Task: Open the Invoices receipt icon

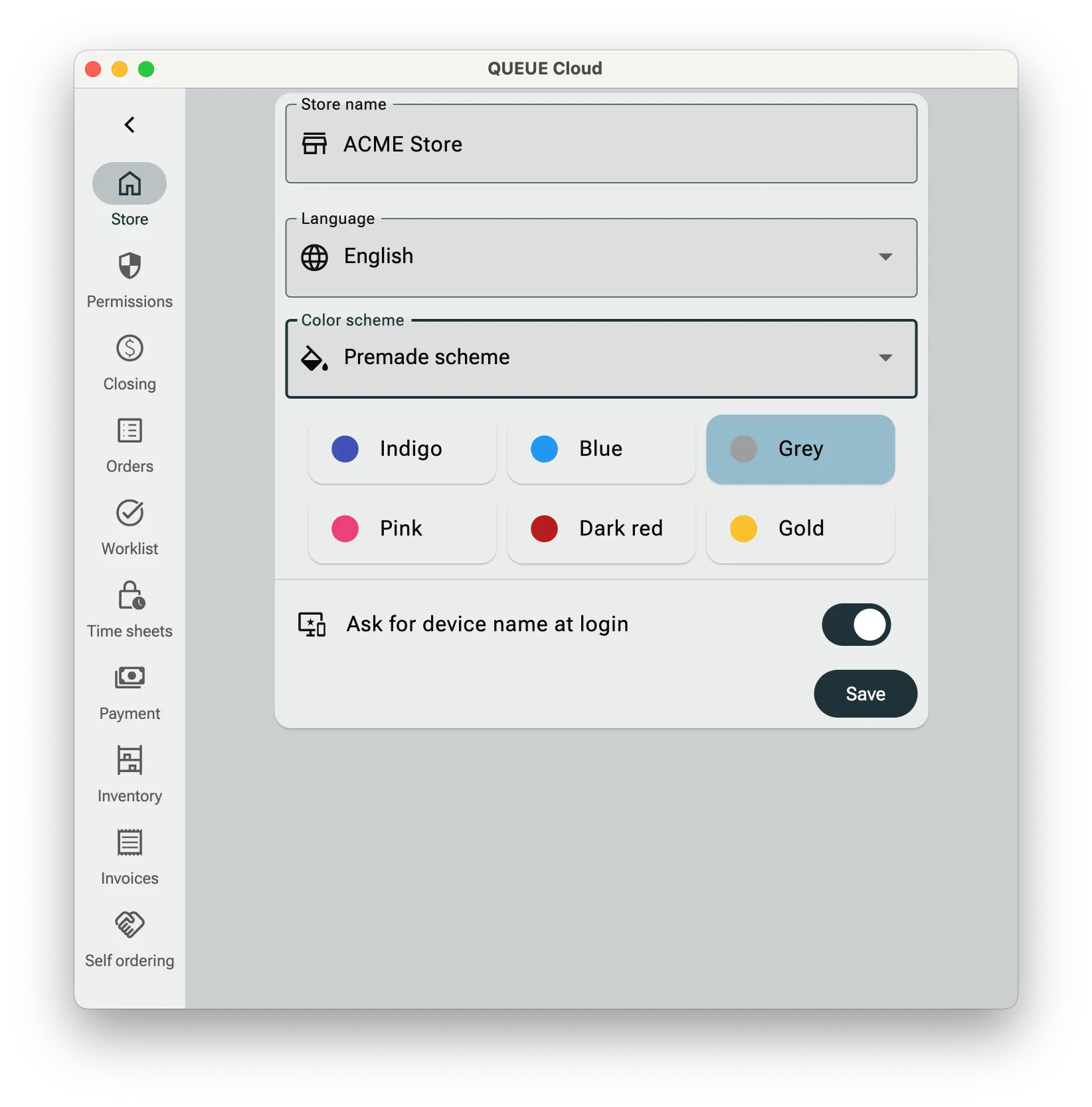Action: tap(130, 843)
